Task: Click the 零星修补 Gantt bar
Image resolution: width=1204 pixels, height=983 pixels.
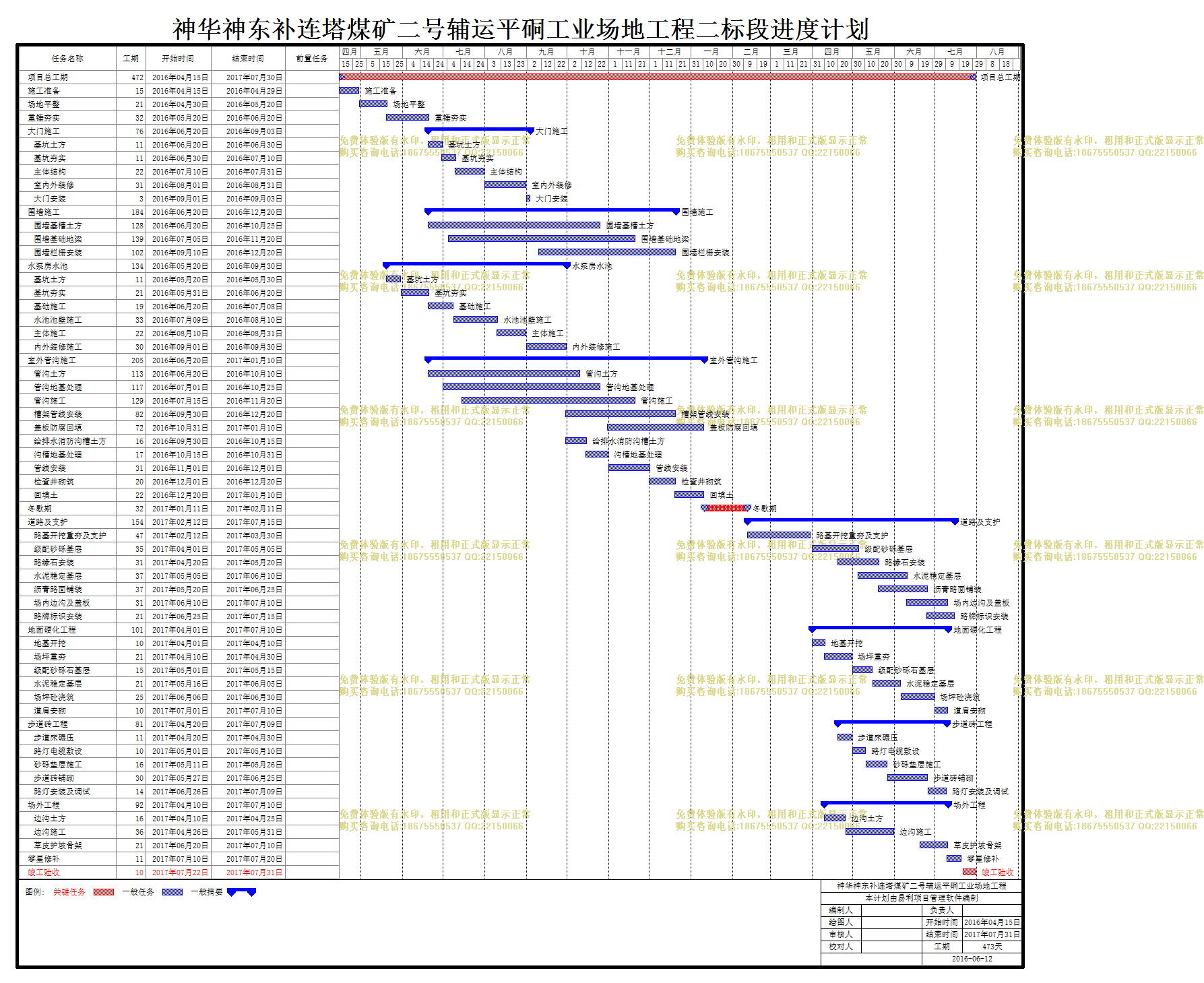Action: click(x=954, y=858)
